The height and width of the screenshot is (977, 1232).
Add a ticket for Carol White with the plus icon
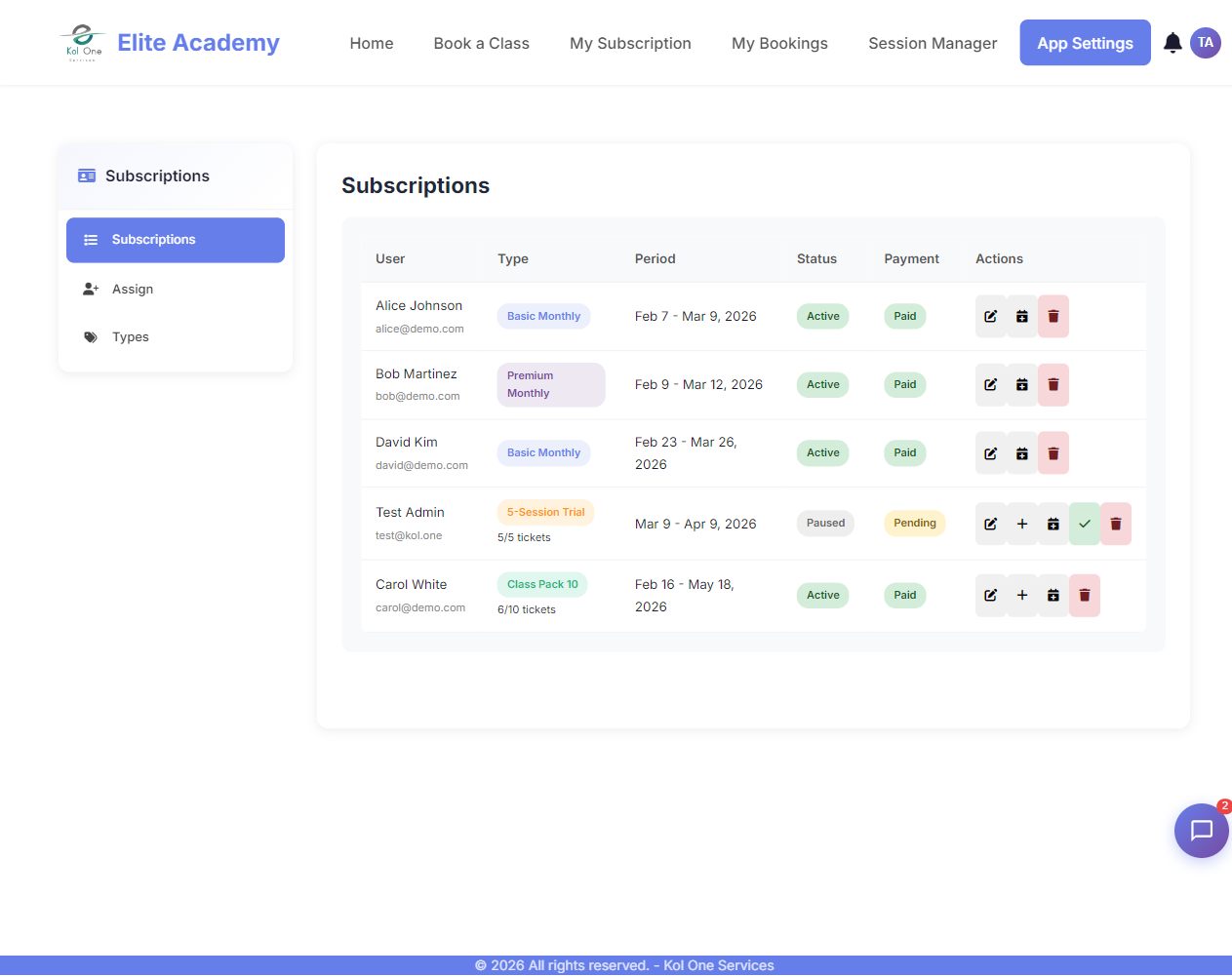(1021, 595)
